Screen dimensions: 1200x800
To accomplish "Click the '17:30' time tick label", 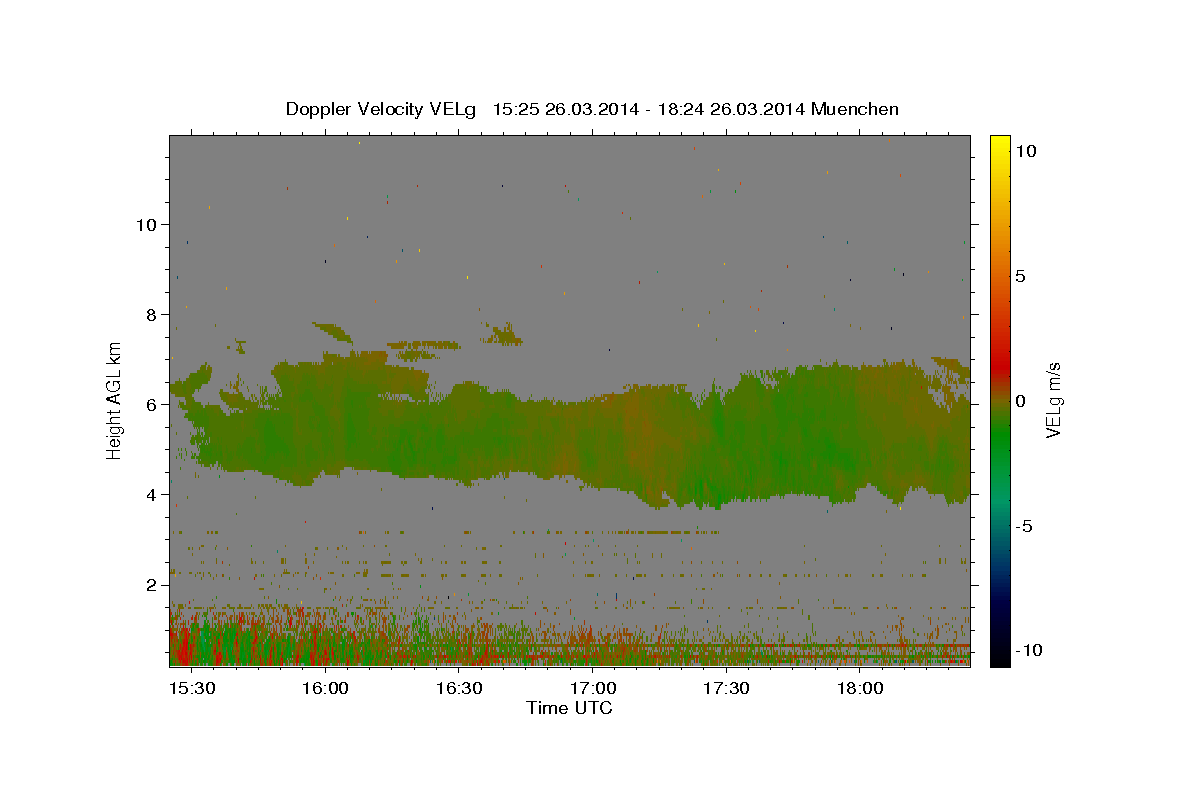I will tap(726, 689).
